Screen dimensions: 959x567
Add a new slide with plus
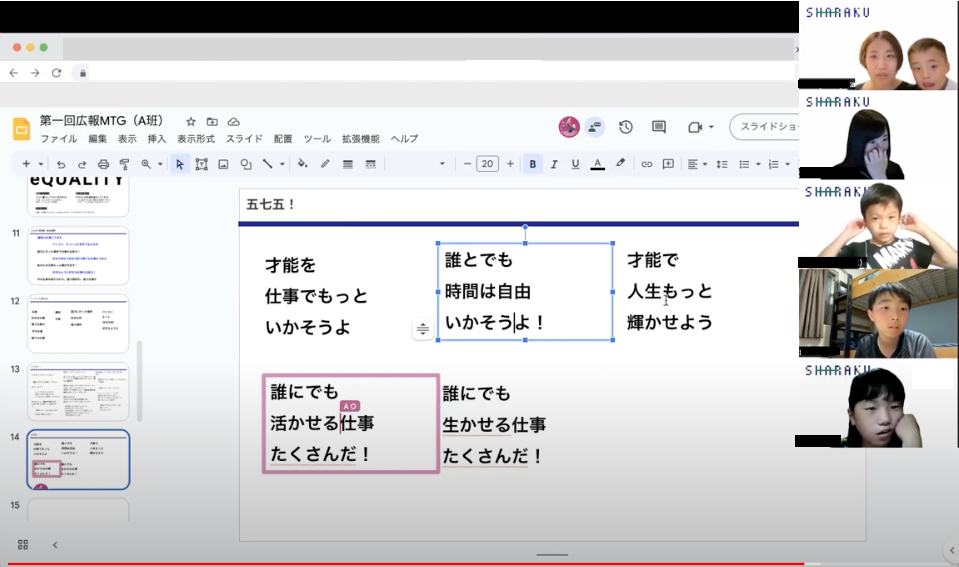(x=26, y=164)
